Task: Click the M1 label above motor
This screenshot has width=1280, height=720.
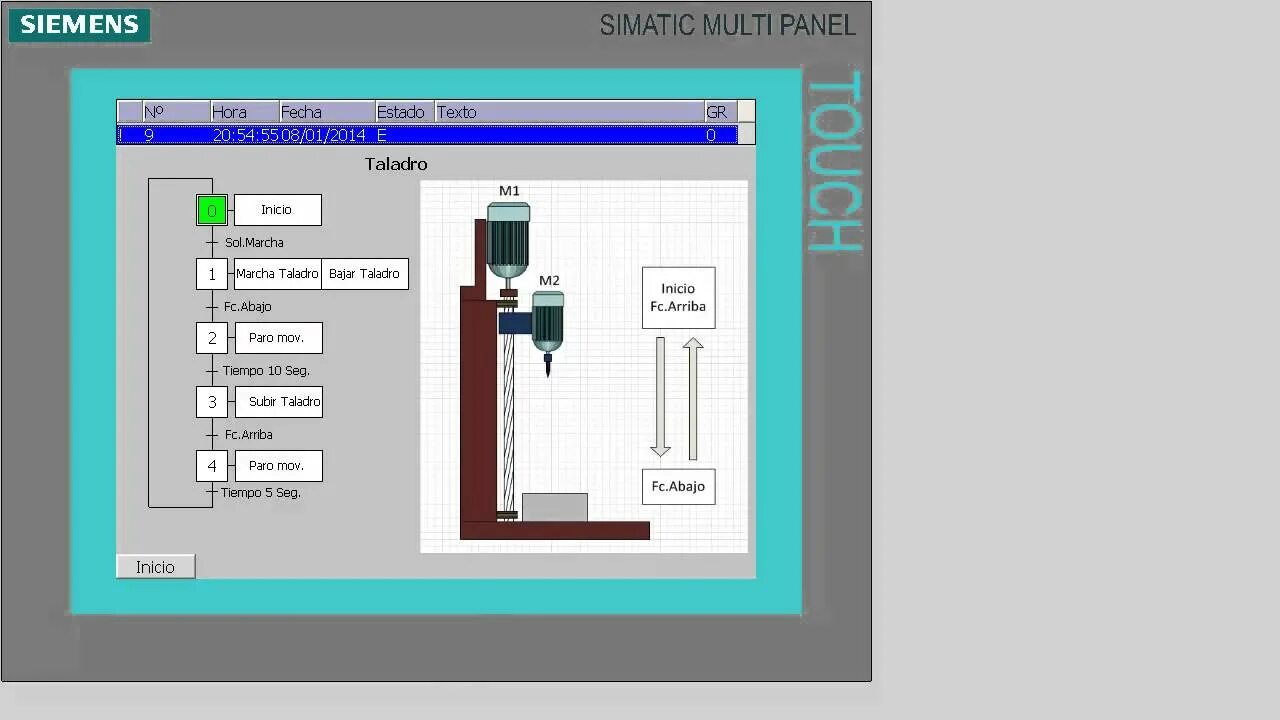Action: coord(509,191)
